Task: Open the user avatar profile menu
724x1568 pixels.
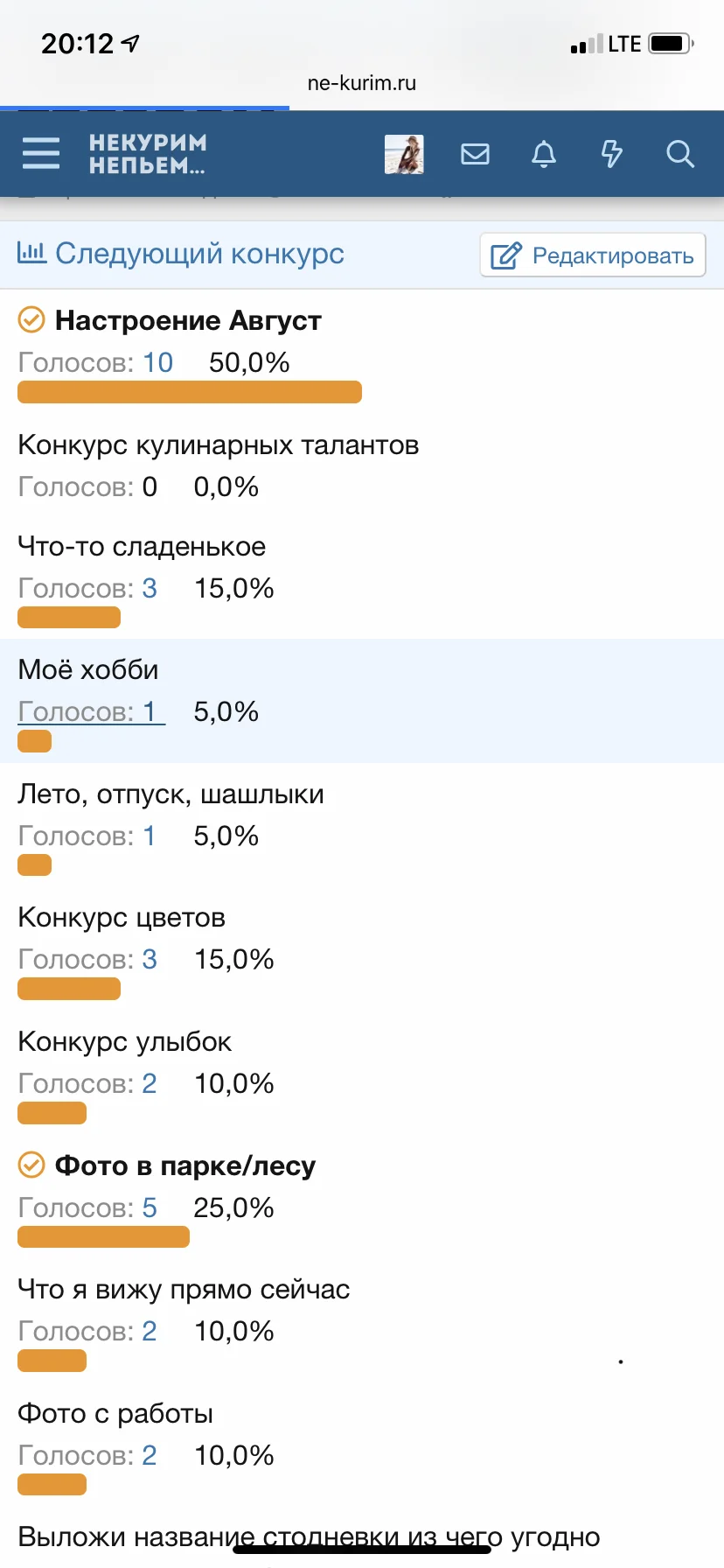Action: click(x=404, y=154)
